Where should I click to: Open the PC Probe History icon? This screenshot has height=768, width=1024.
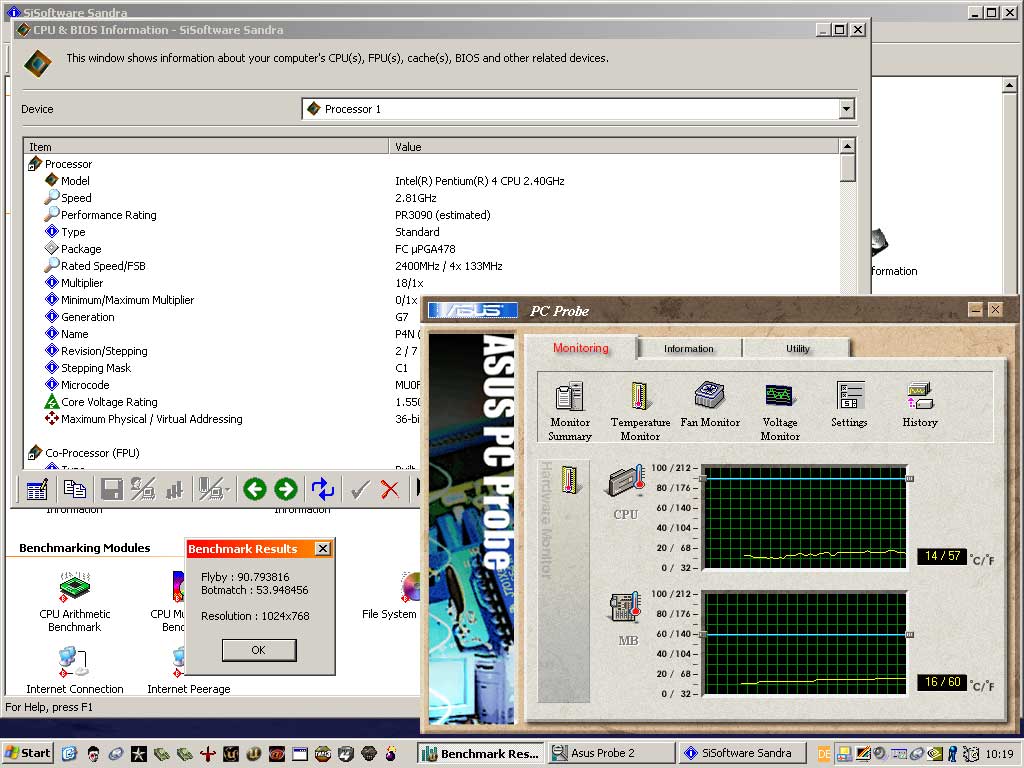[919, 396]
